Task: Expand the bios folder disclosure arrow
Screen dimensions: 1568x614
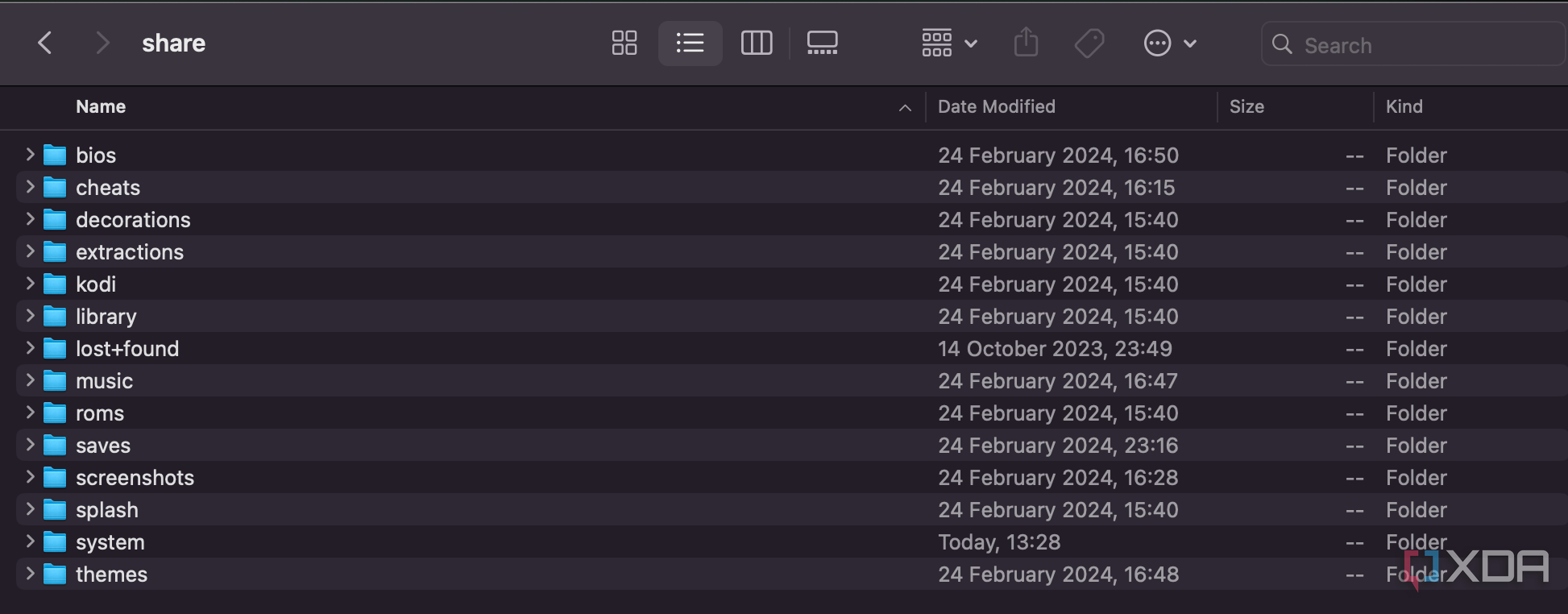Action: [x=30, y=154]
